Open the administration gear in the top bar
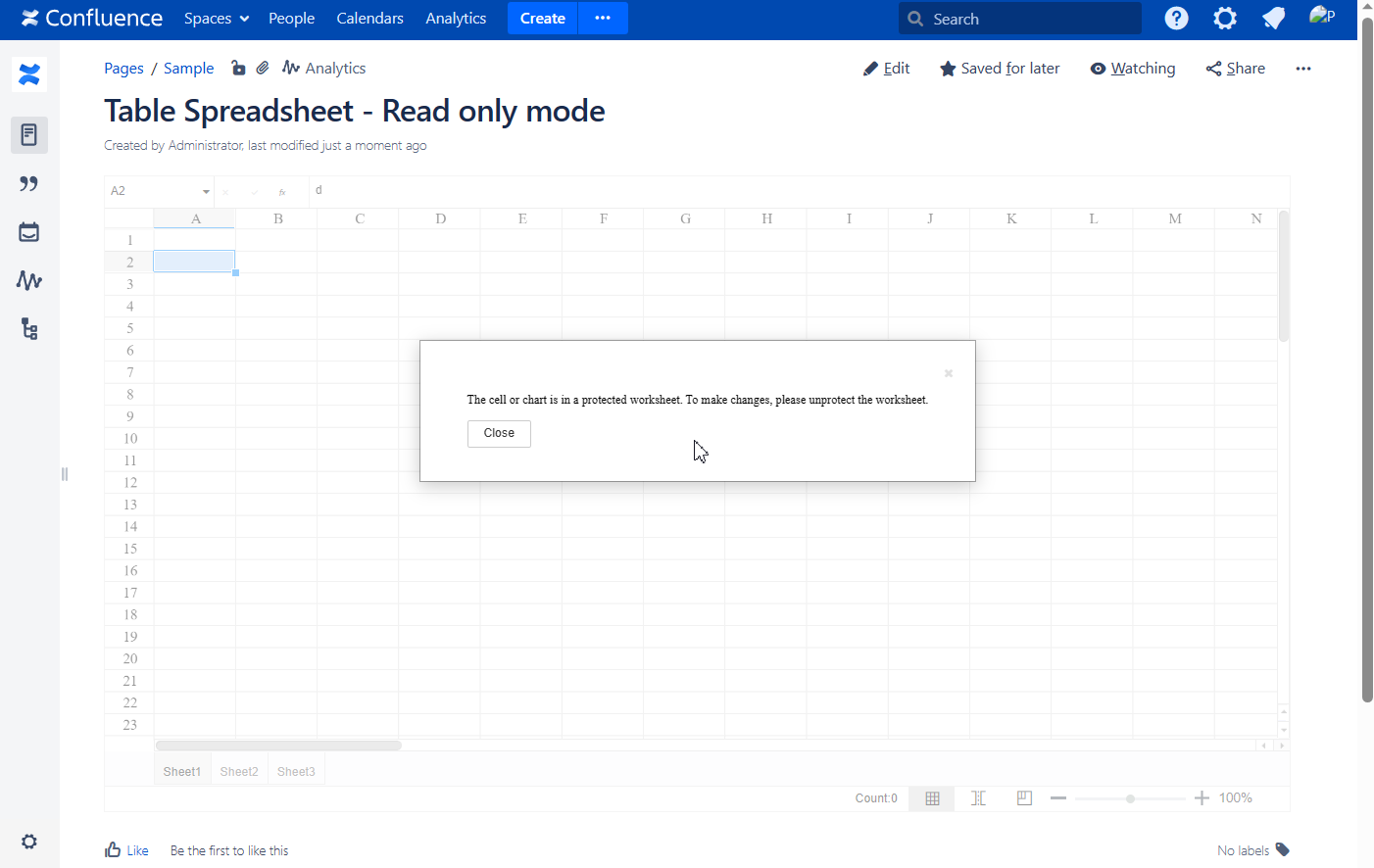 pyautogui.click(x=1224, y=19)
